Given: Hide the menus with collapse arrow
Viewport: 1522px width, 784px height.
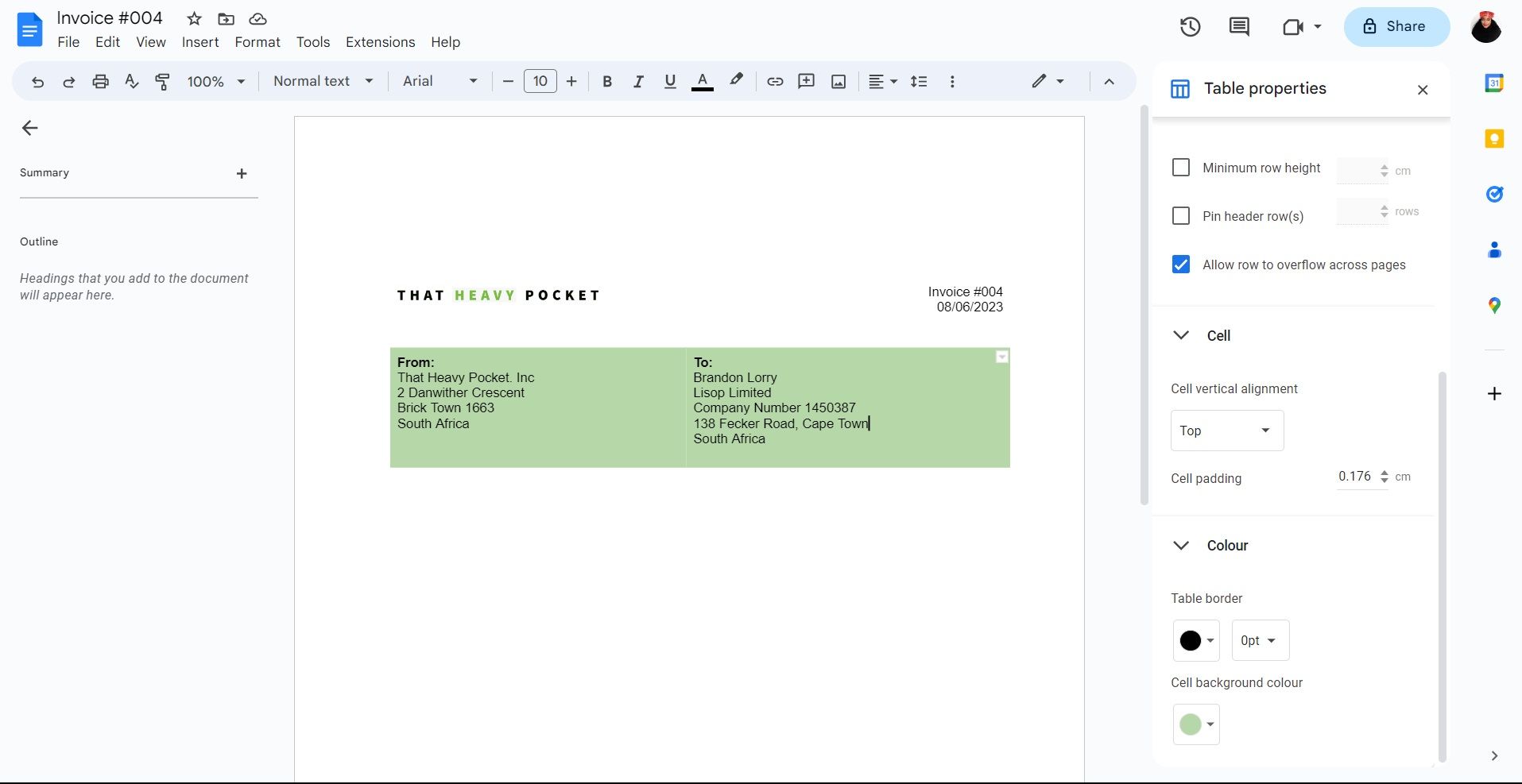Looking at the screenshot, I should coord(1110,81).
